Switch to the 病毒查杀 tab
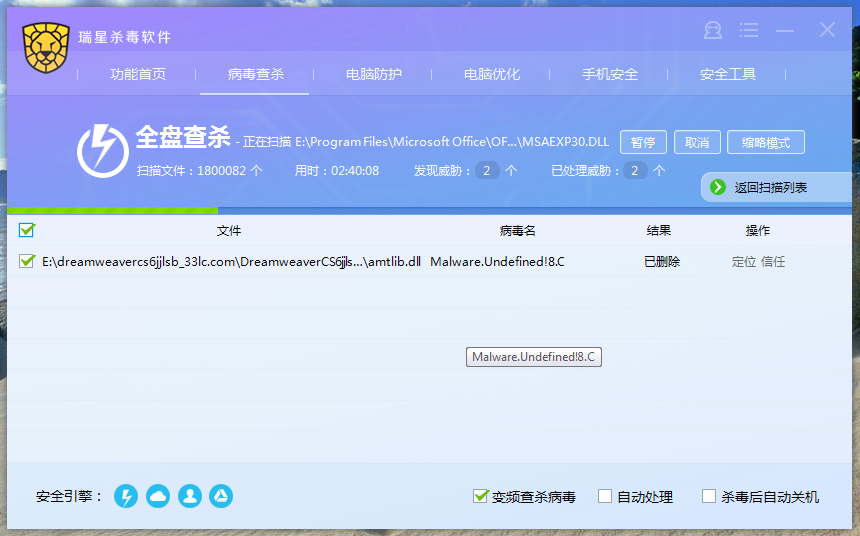The height and width of the screenshot is (536, 860). click(x=256, y=74)
